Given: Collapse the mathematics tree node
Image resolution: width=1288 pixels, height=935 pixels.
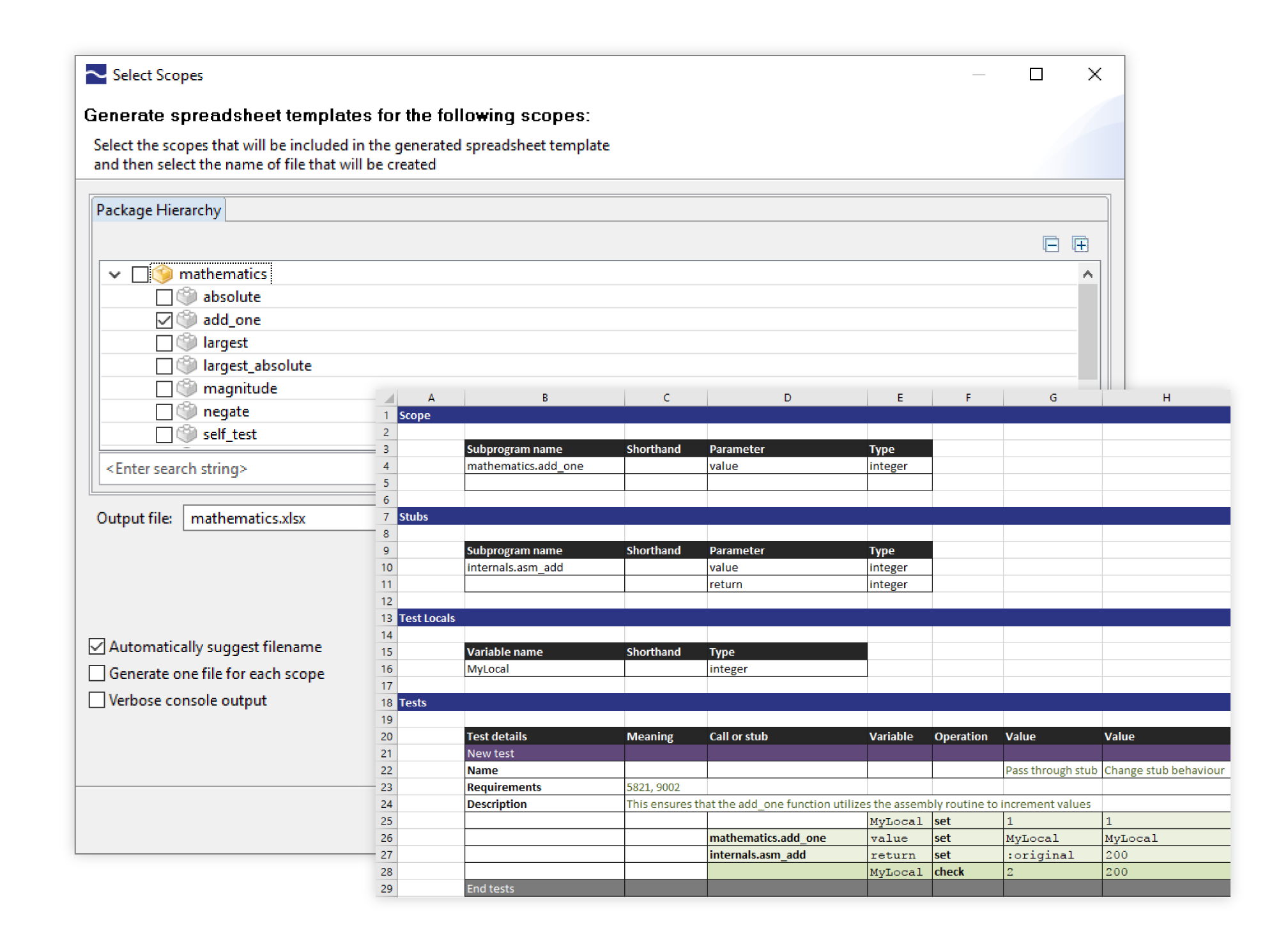Looking at the screenshot, I should pos(115,275).
